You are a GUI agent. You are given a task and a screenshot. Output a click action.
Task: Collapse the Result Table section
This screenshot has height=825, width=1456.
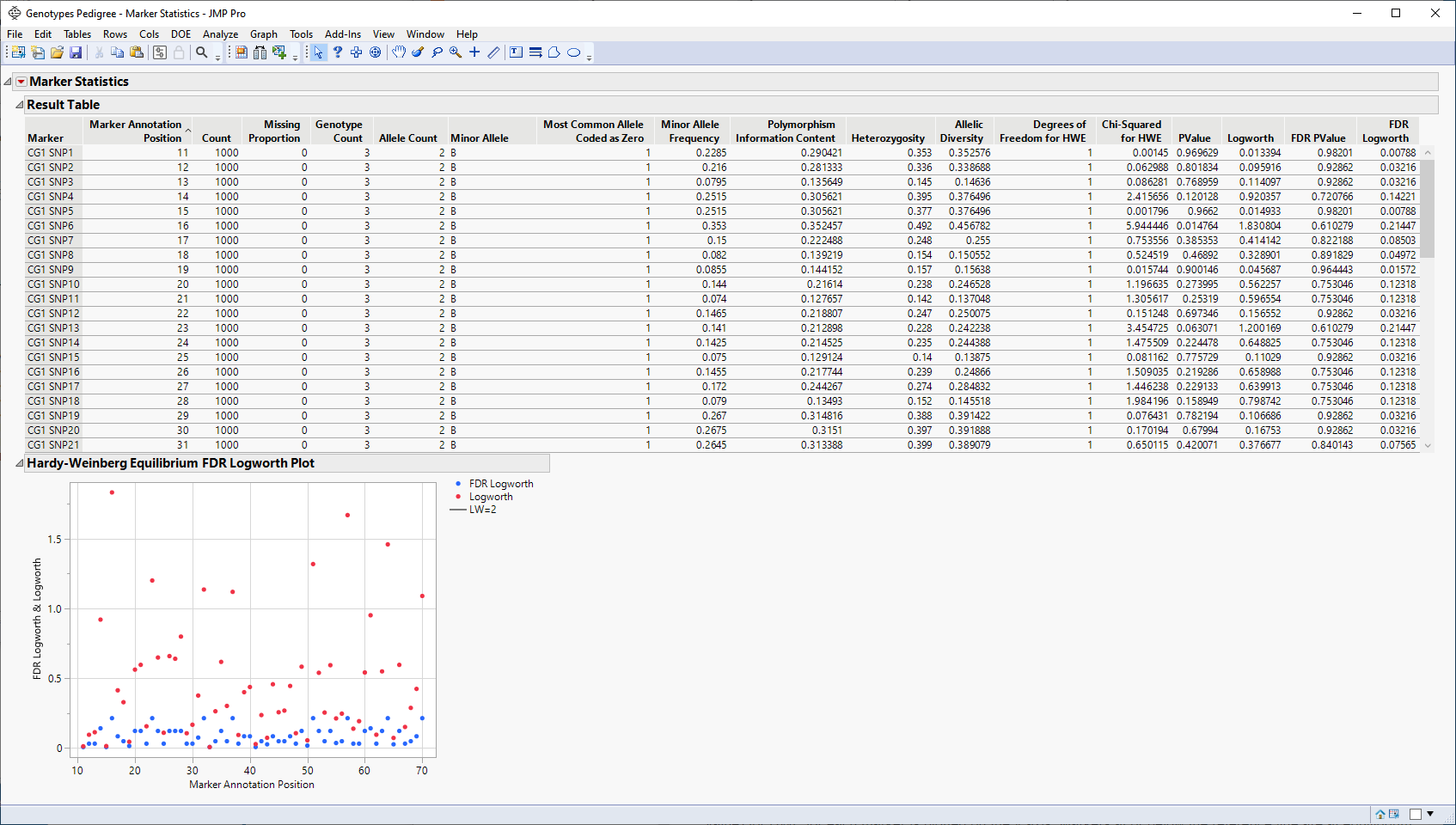pyautogui.click(x=19, y=105)
